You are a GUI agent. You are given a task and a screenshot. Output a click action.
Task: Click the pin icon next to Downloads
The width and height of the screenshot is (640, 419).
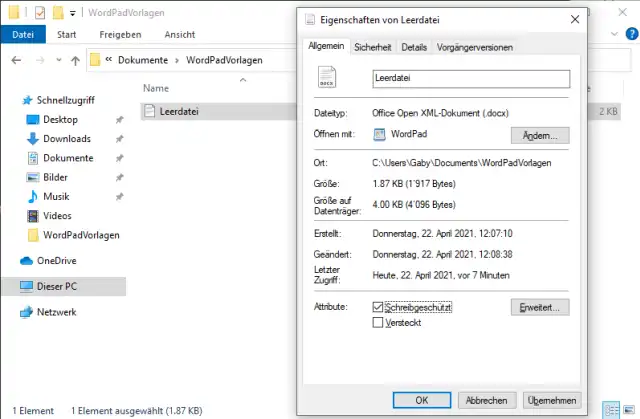click(119, 139)
